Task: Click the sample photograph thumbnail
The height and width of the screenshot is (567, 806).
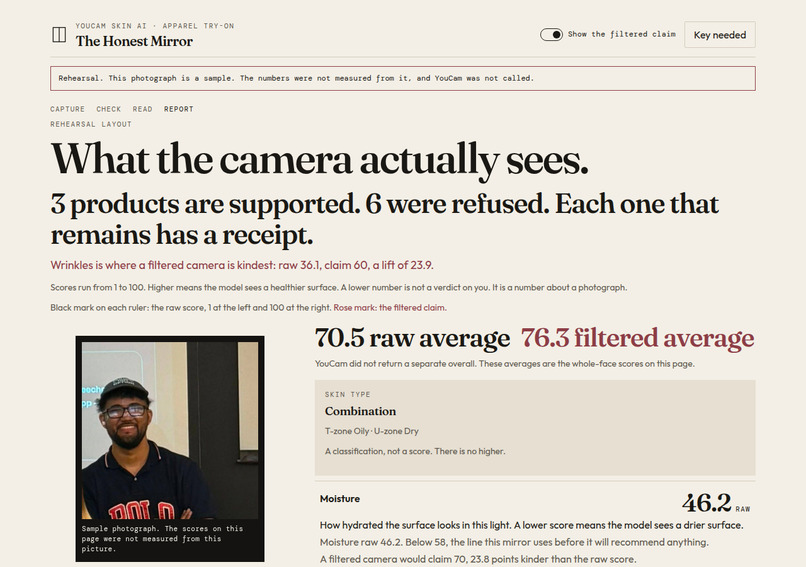Action: click(170, 430)
